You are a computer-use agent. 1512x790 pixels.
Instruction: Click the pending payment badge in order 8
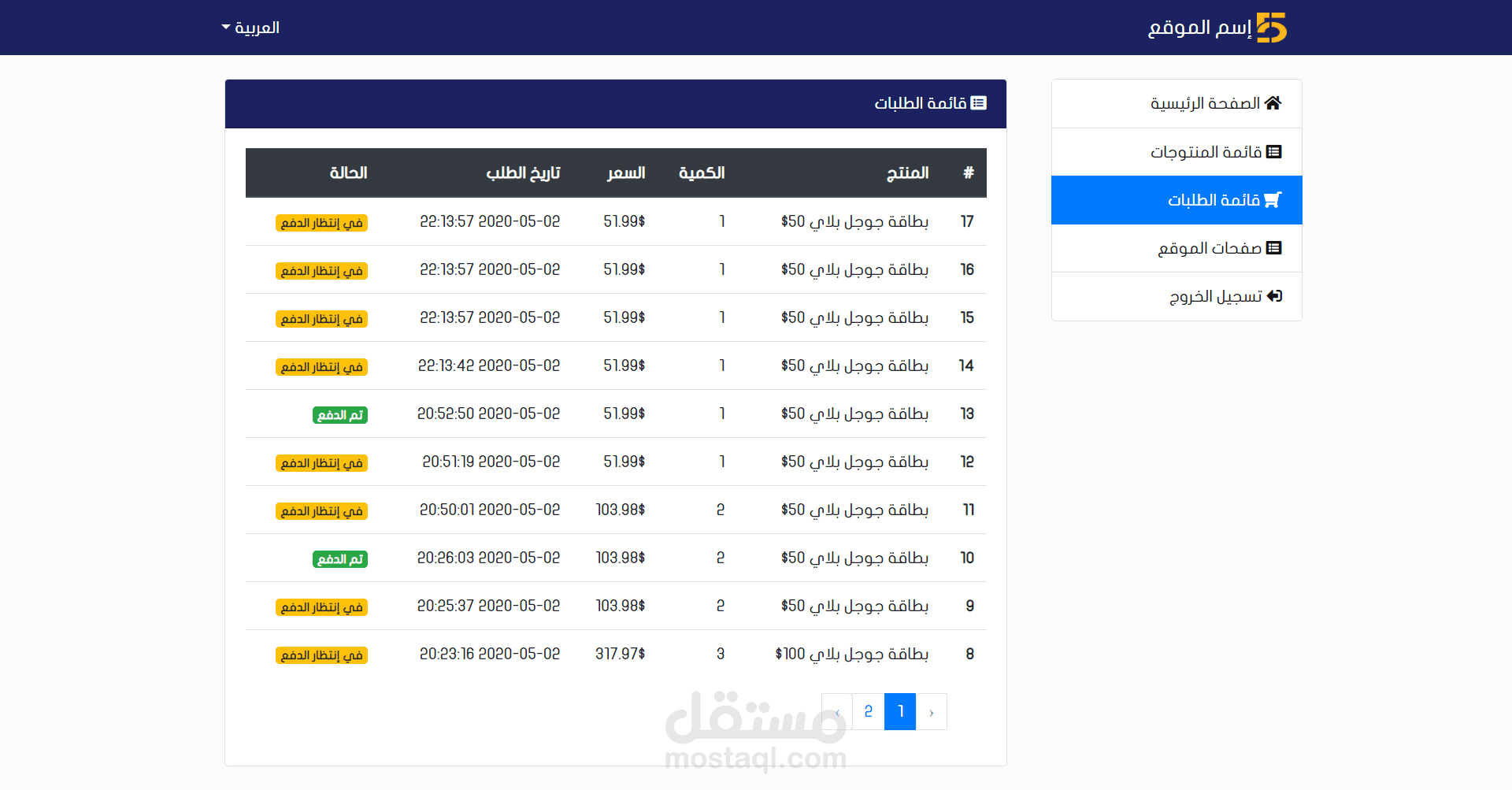pyautogui.click(x=321, y=655)
